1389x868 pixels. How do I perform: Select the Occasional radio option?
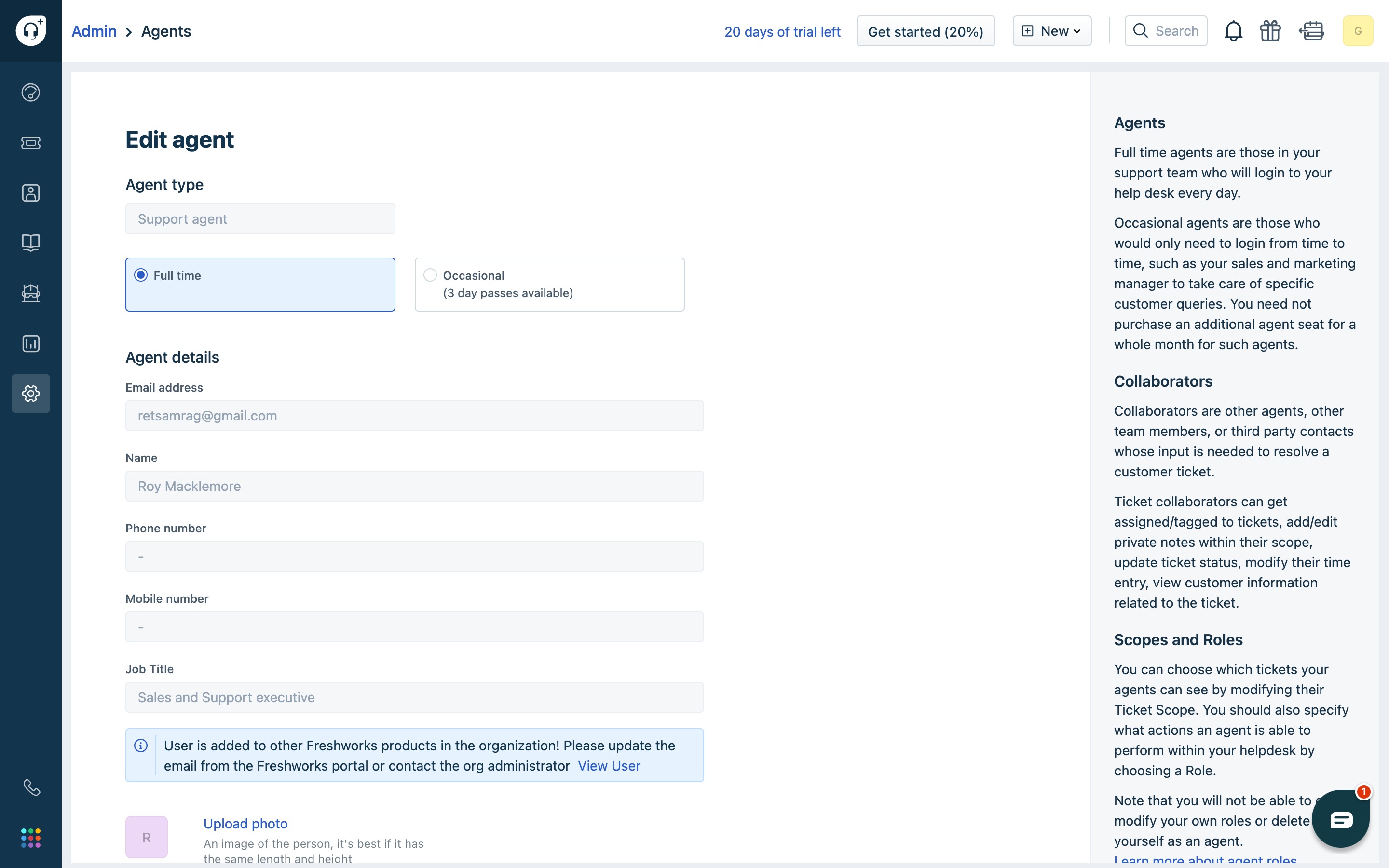click(430, 275)
